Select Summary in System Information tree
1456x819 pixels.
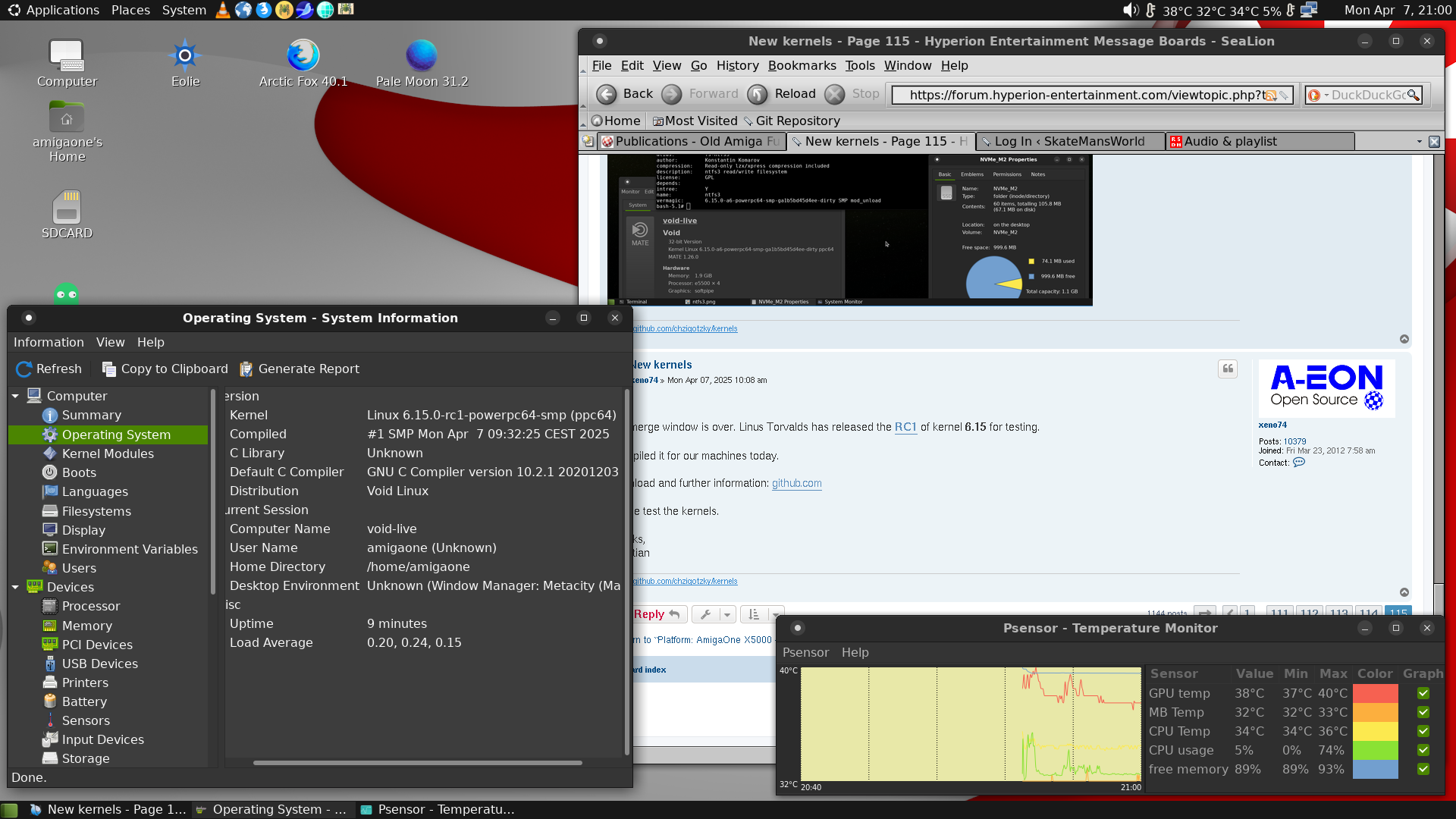click(x=91, y=415)
